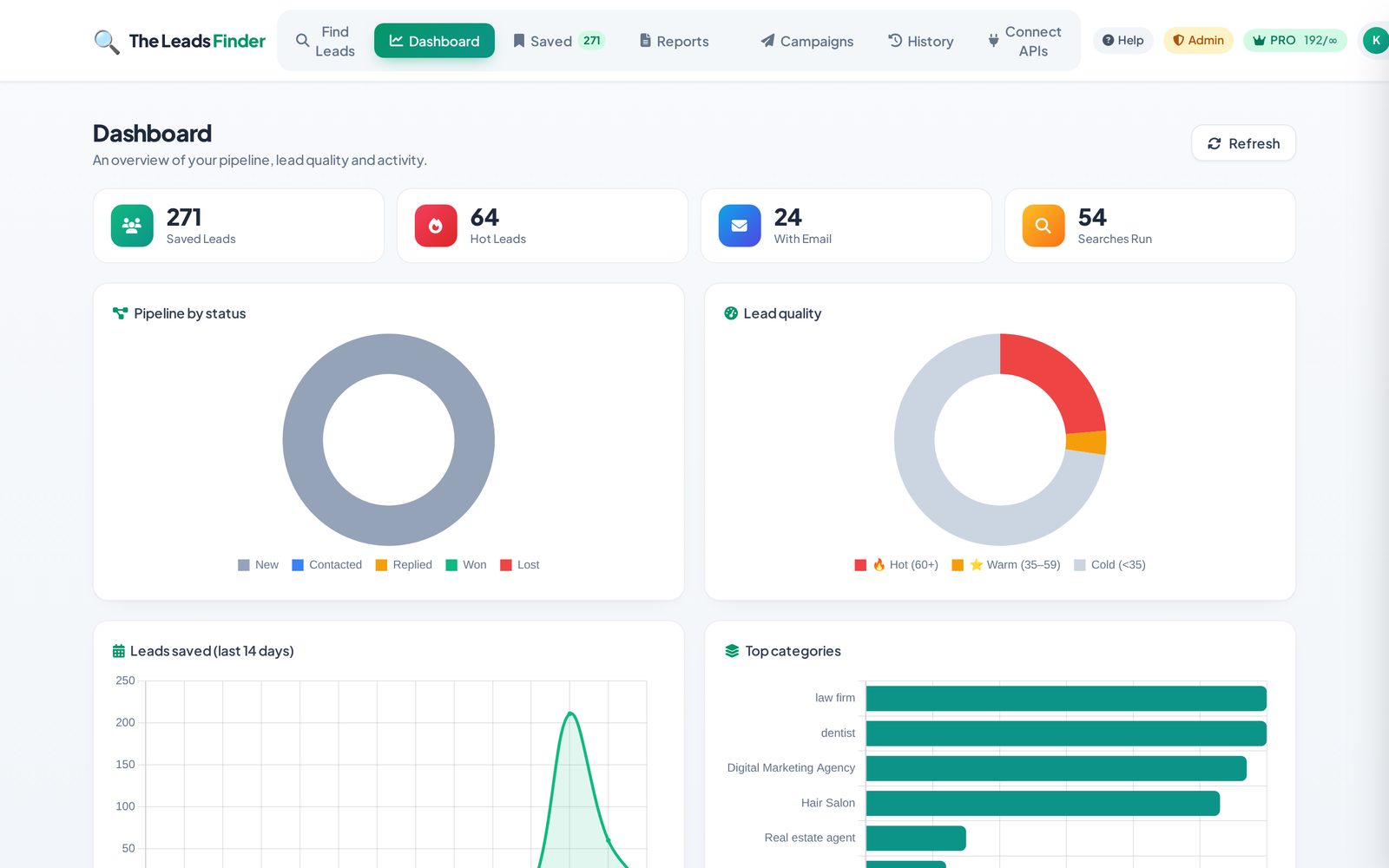Screen dimensions: 1389x868
Task: Toggle the Replied legend item
Action: [404, 565]
